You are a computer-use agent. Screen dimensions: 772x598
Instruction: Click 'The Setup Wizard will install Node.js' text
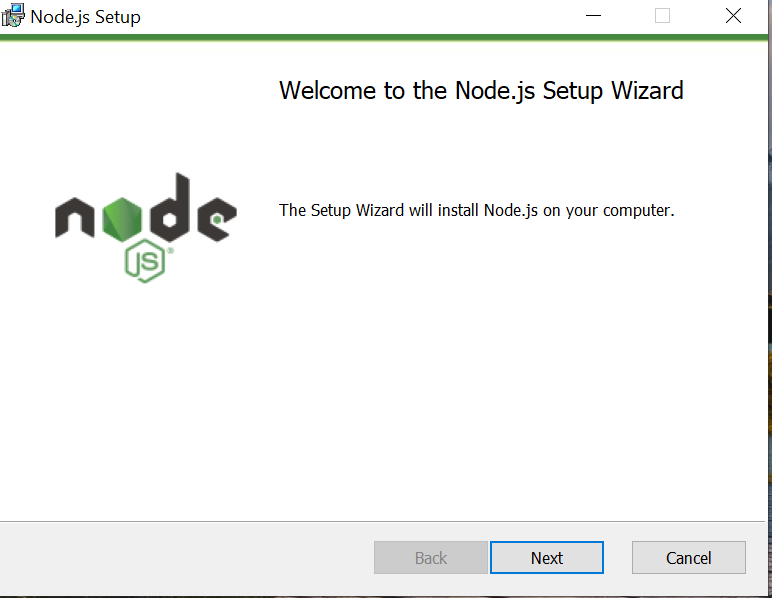[x=476, y=211]
